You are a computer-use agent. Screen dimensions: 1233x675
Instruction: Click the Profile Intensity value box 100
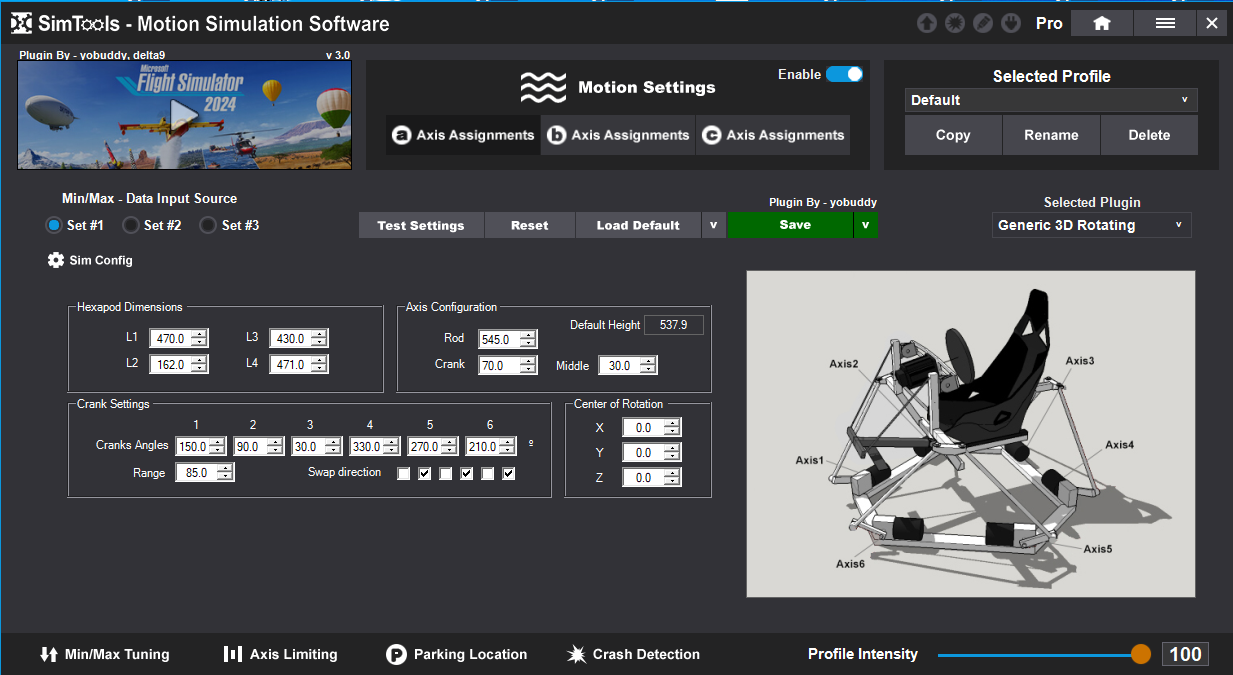pyautogui.click(x=1185, y=654)
